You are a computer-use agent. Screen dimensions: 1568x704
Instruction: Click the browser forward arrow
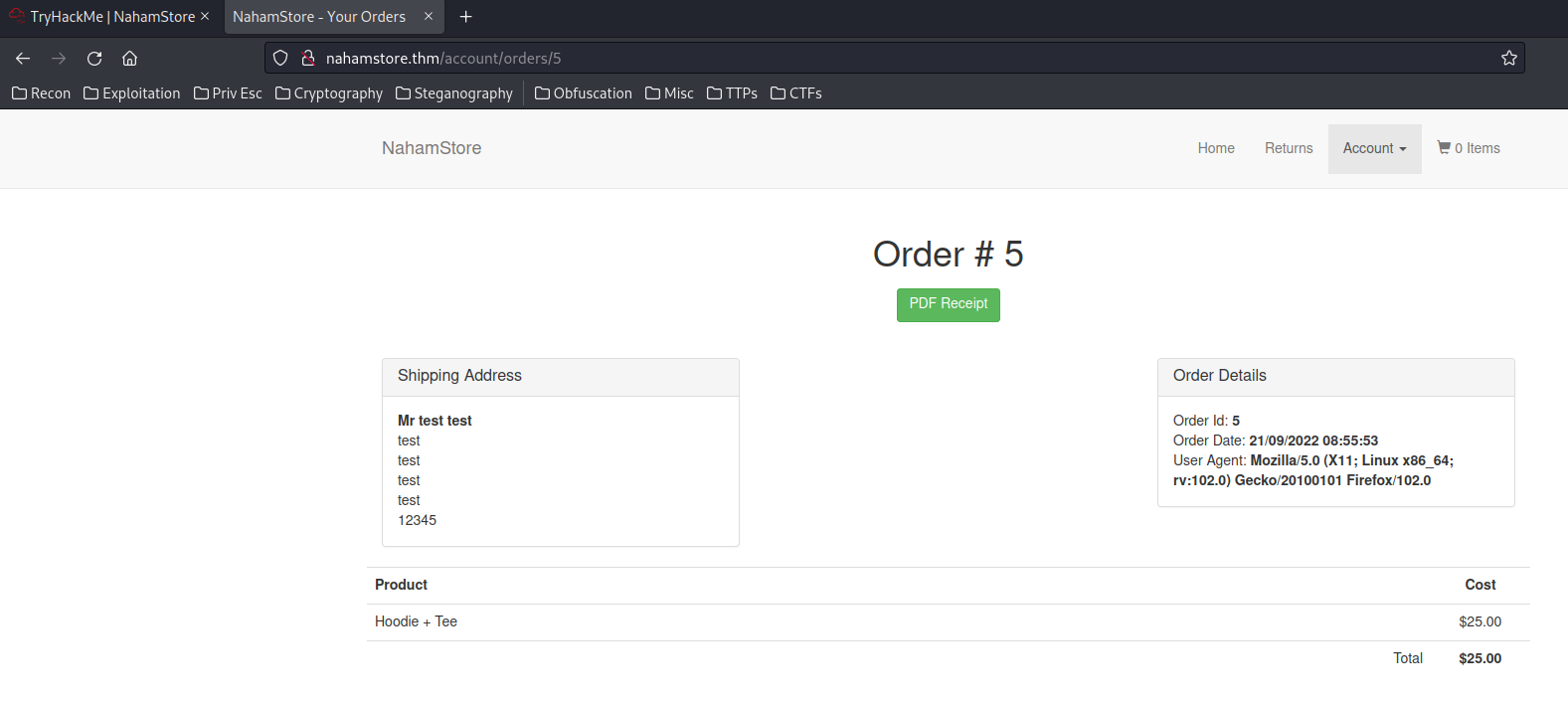[59, 58]
